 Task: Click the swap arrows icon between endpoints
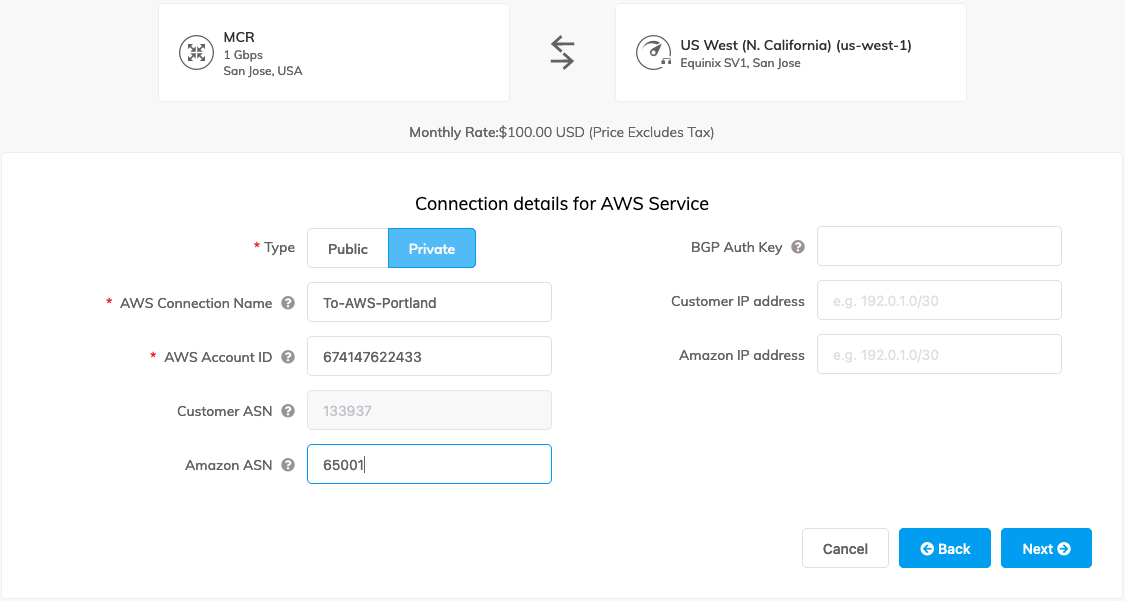coord(562,53)
